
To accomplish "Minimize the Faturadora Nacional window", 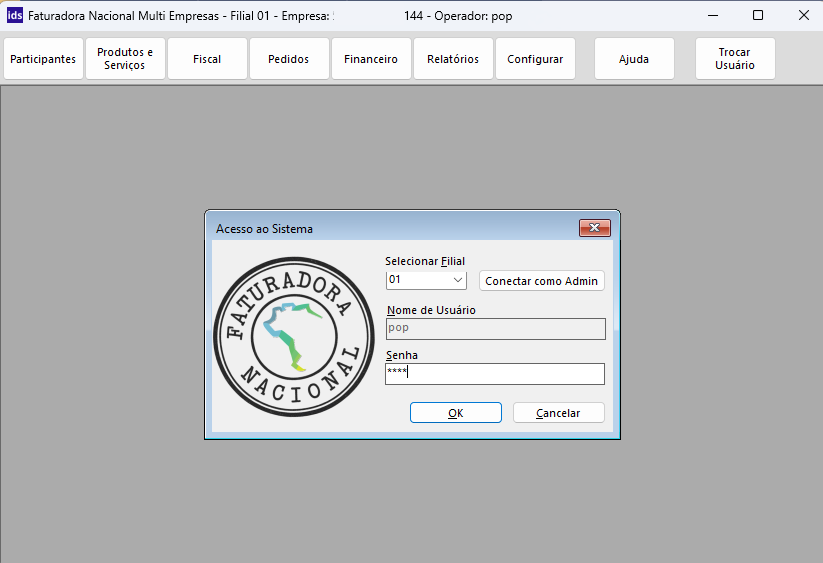I will click(x=712, y=16).
